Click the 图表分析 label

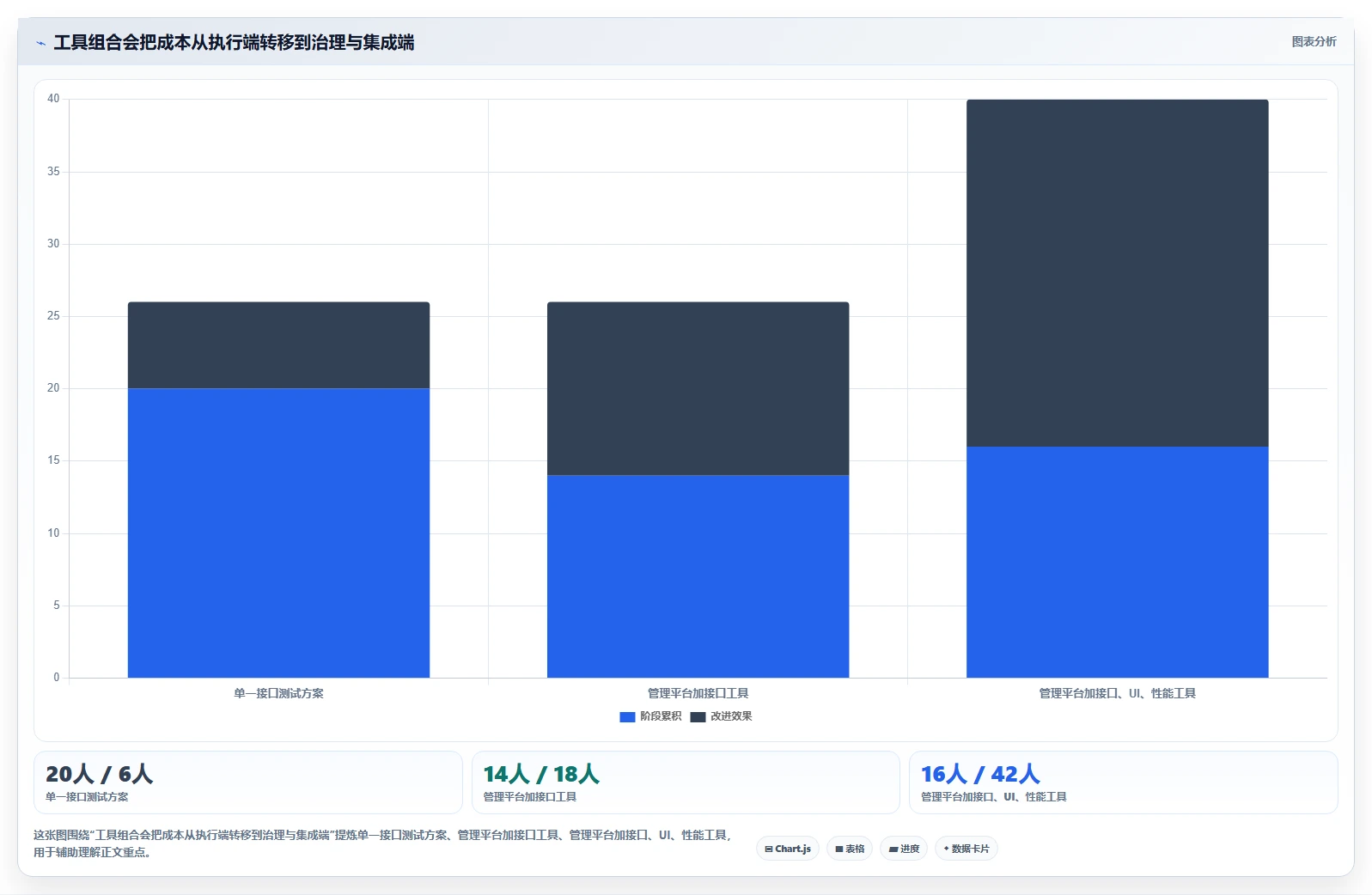(x=1314, y=41)
